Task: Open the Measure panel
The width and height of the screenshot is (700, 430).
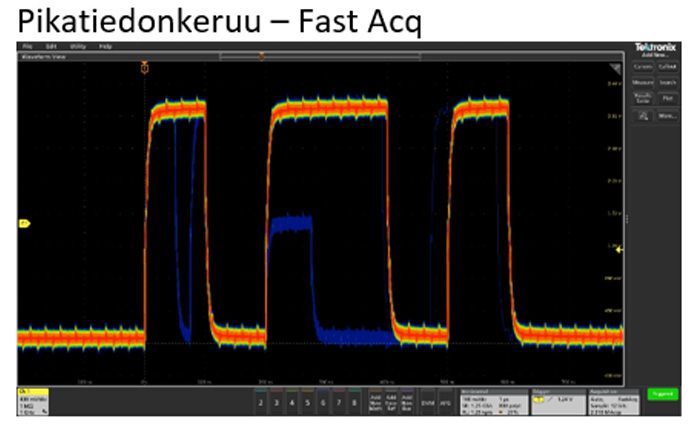Action: click(x=642, y=82)
